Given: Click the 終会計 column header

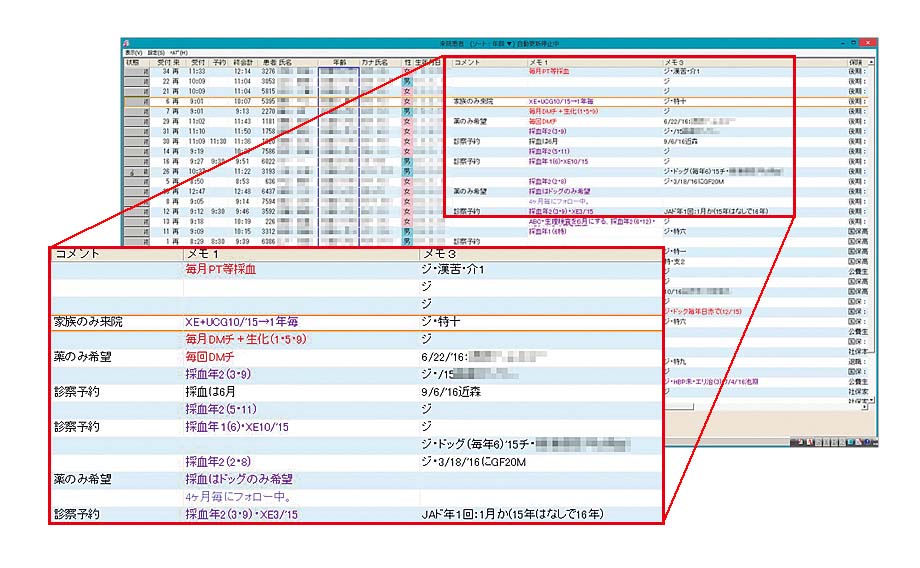Looking at the screenshot, I should click(x=243, y=62).
